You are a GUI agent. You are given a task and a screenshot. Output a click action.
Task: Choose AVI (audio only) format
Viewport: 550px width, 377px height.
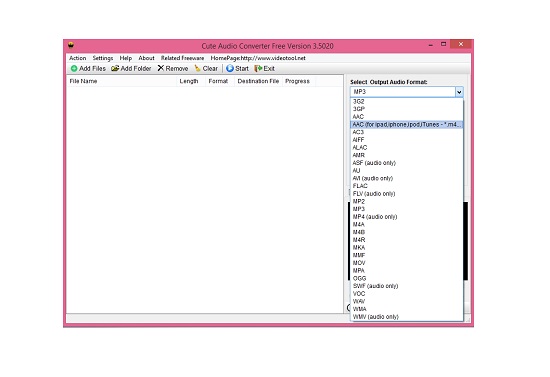[x=407, y=179]
